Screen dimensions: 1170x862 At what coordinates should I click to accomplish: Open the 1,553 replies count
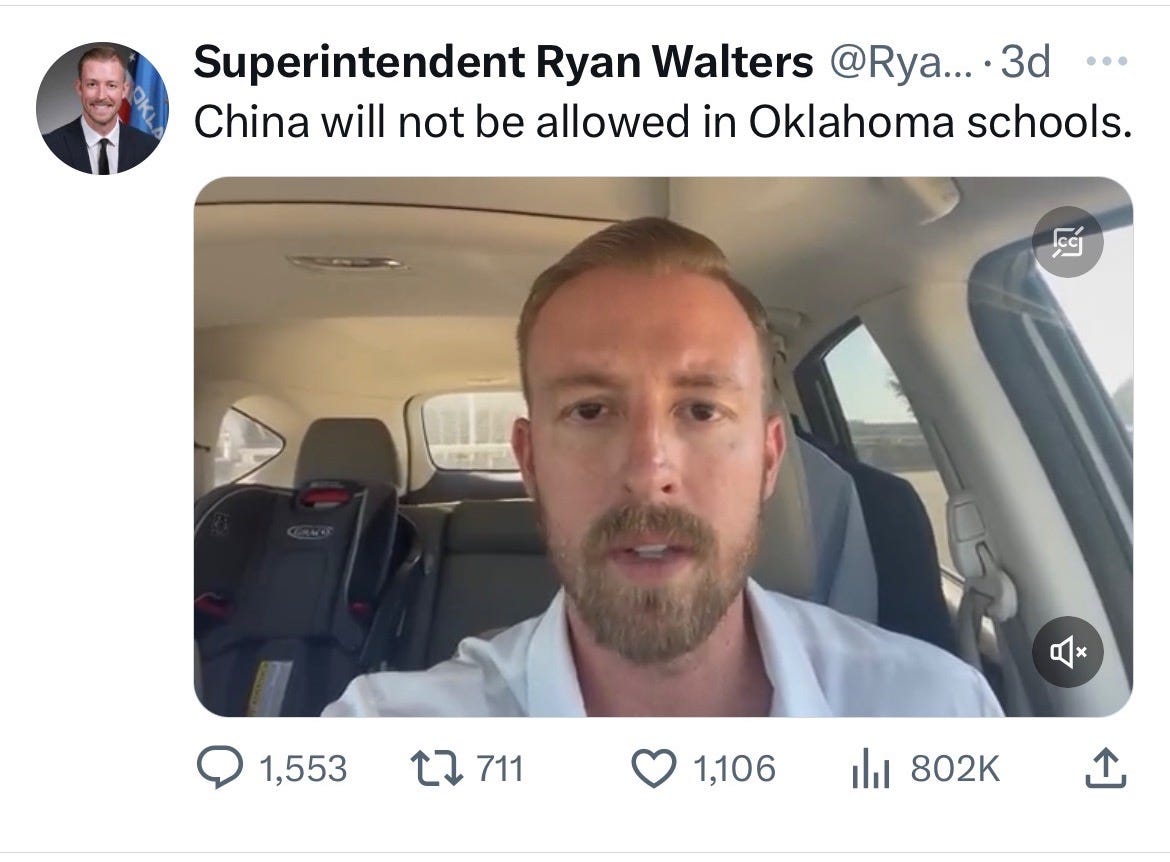click(x=303, y=769)
